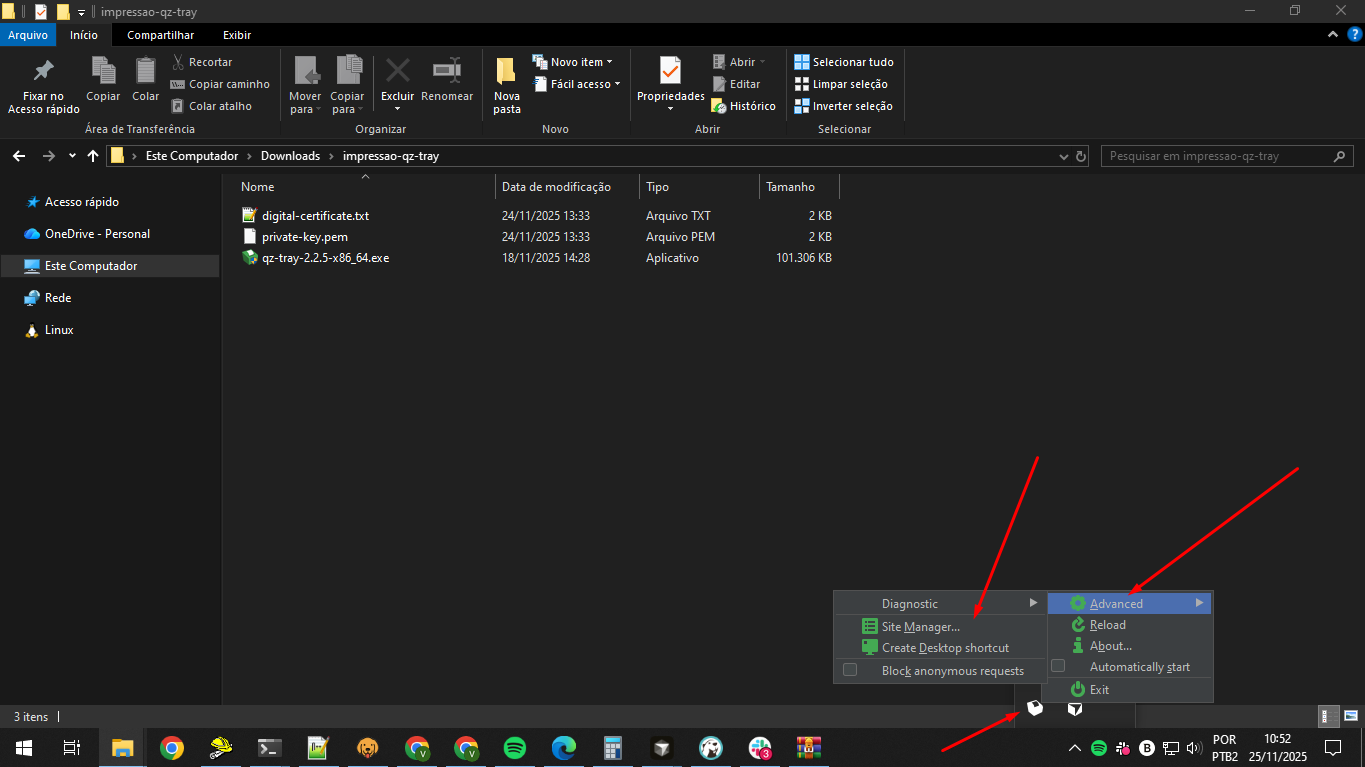Switch to large icons view toggle
Screen dimensions: 1365x767
pyautogui.click(x=1350, y=716)
